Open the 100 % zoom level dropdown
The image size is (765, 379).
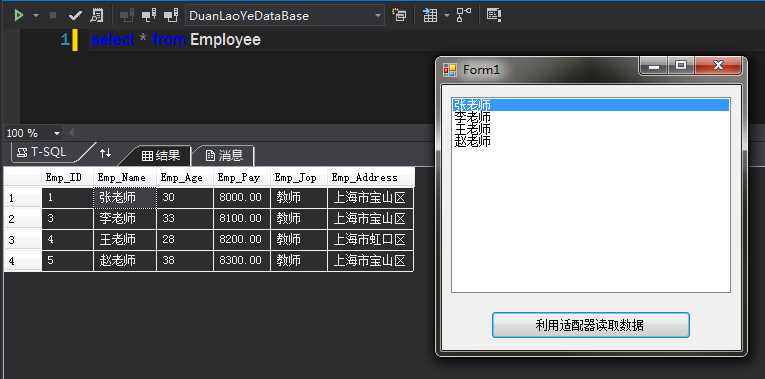coord(57,133)
